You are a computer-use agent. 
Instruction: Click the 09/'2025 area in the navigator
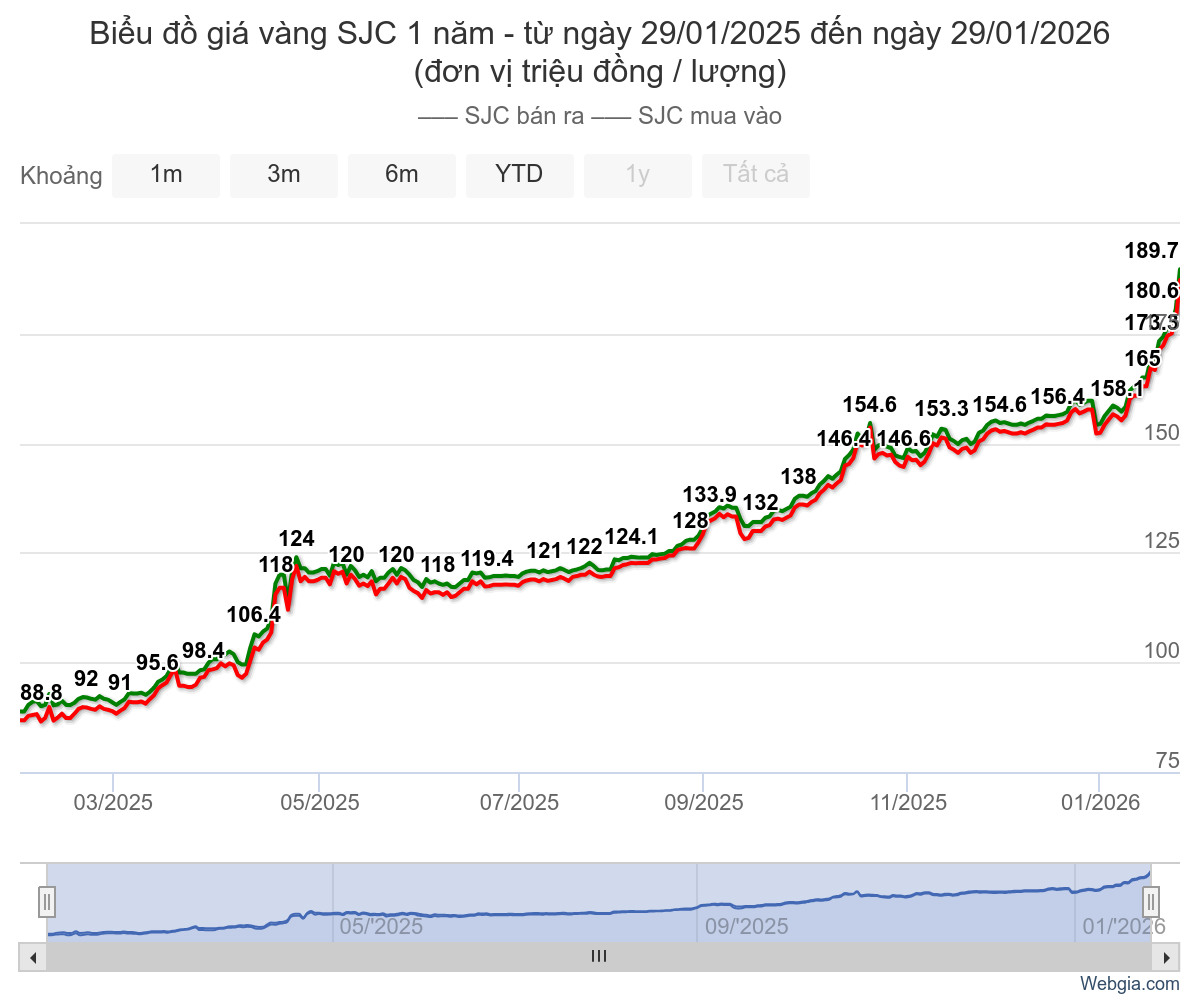[x=746, y=926]
